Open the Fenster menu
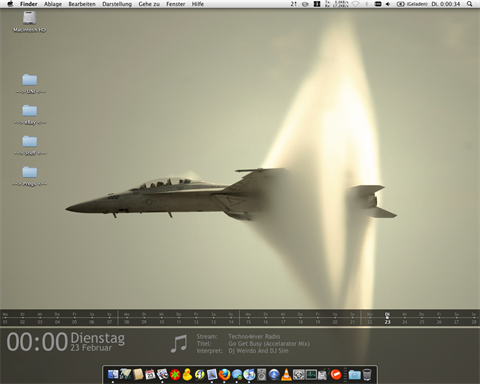Screen dimensions: 480x384 [x=176, y=4]
